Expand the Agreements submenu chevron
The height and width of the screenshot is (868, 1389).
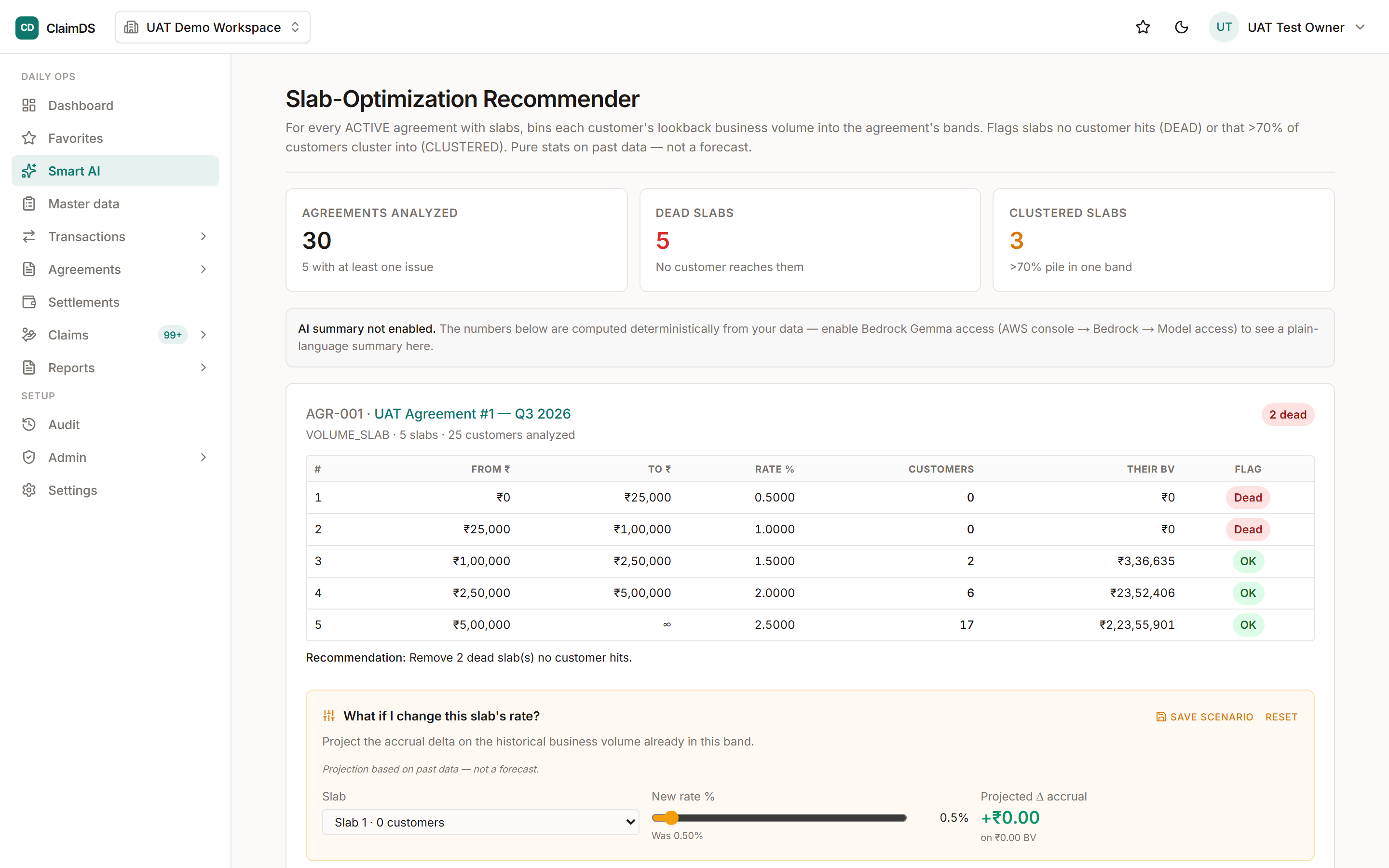(x=203, y=269)
